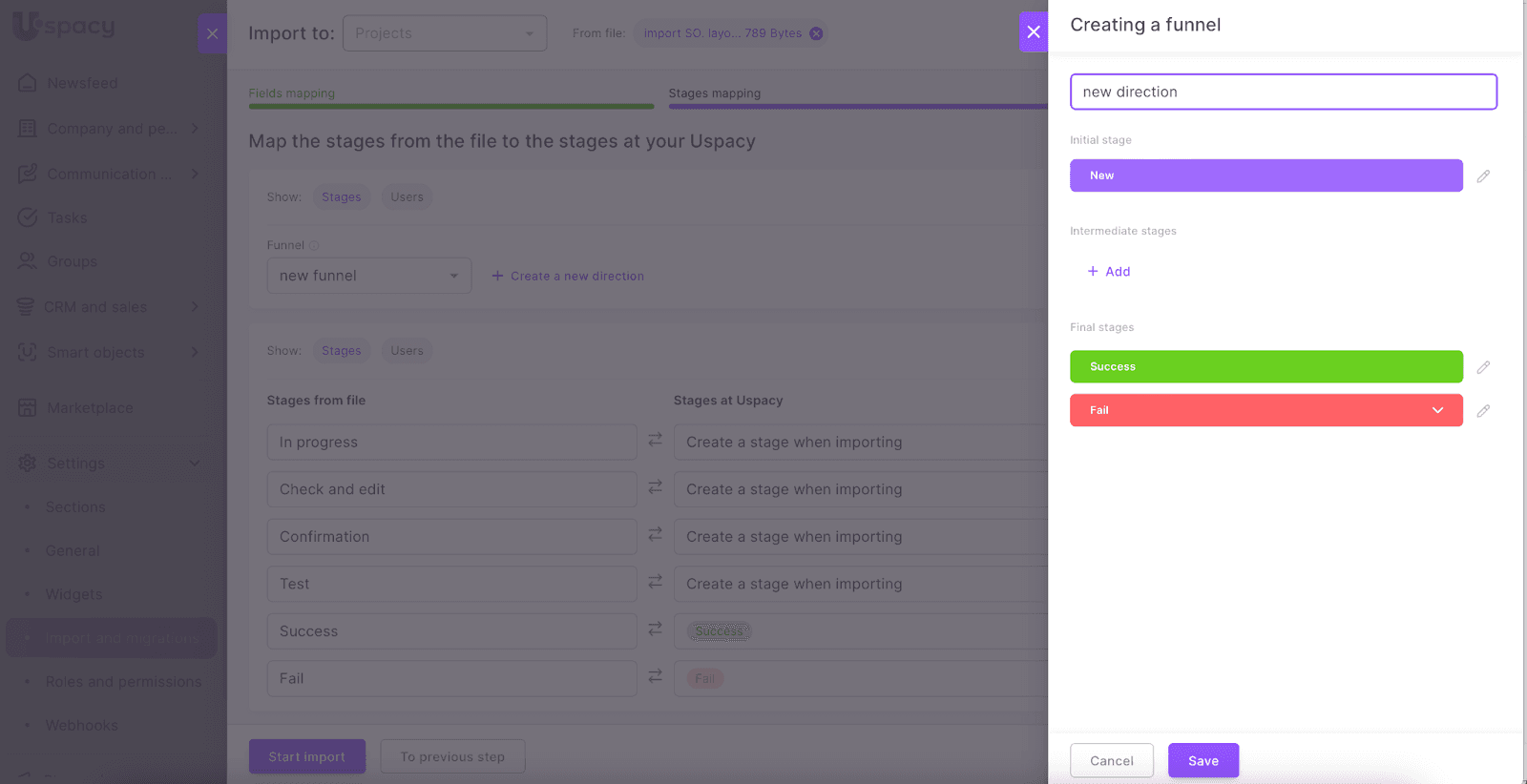Open Marketplace icon in sidebar
This screenshot has width=1527, height=784.
pyautogui.click(x=28, y=408)
